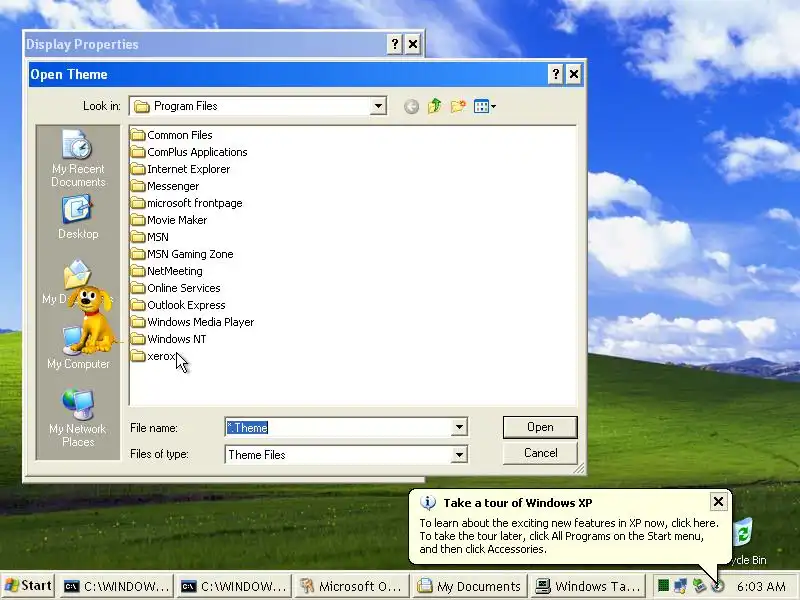The height and width of the screenshot is (600, 800).
Task: Click the Open button
Action: [540, 427]
